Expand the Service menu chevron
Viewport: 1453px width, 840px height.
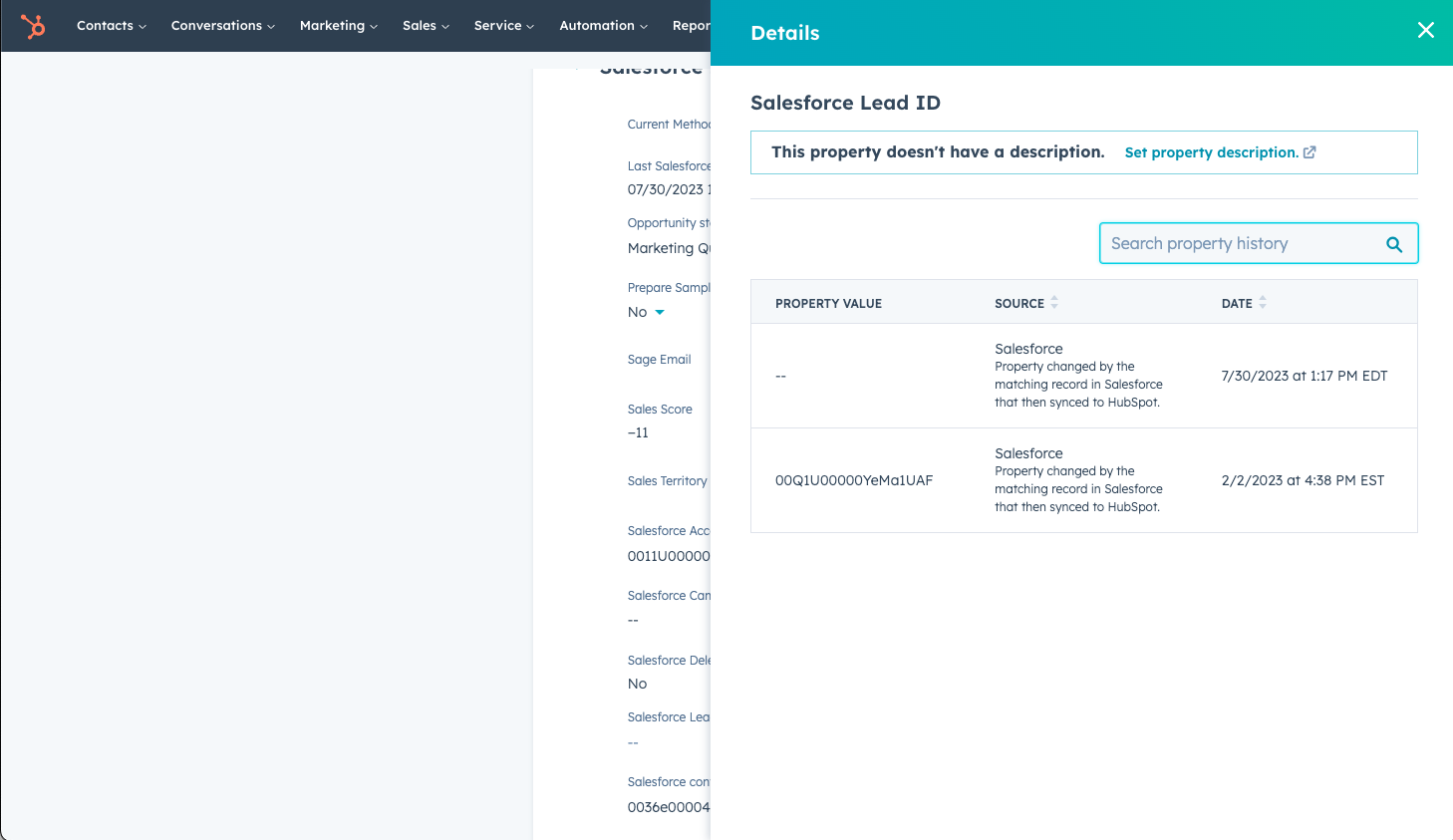529,26
